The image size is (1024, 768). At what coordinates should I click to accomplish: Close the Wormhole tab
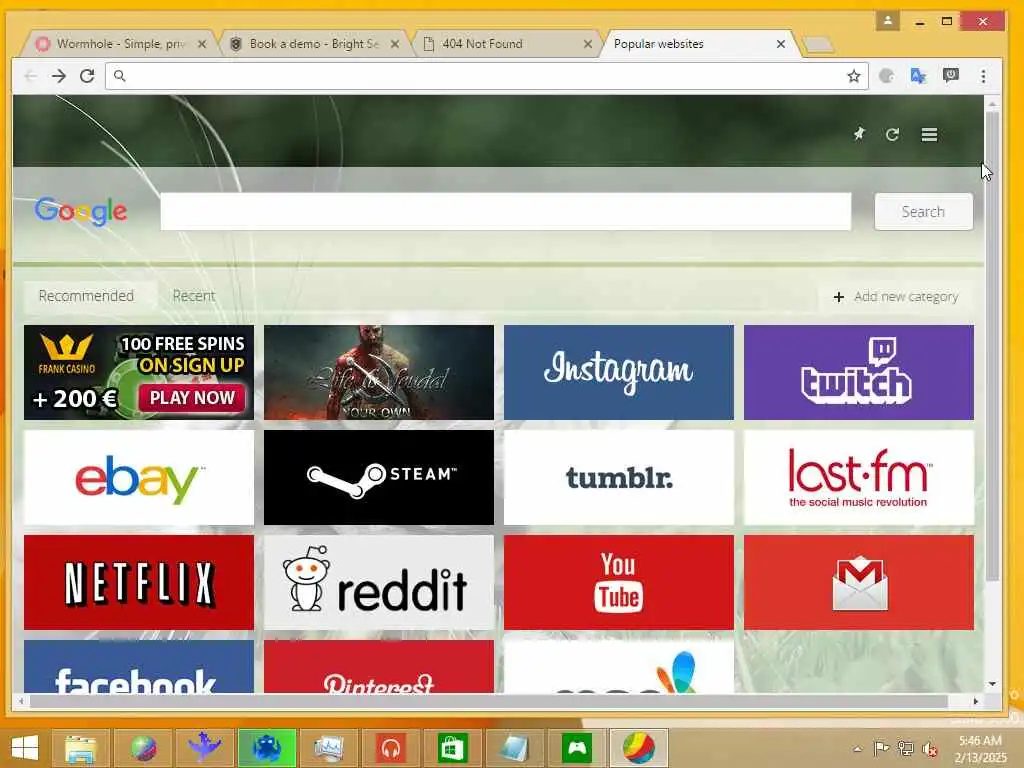202,44
